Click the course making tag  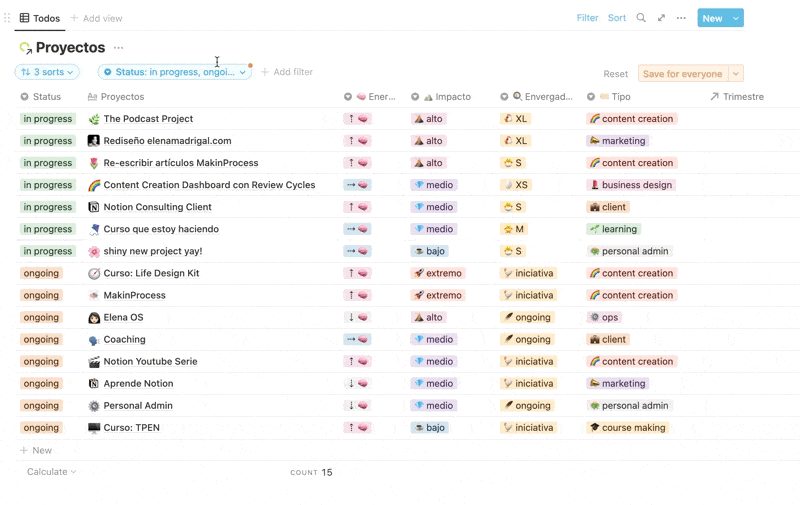(628, 428)
